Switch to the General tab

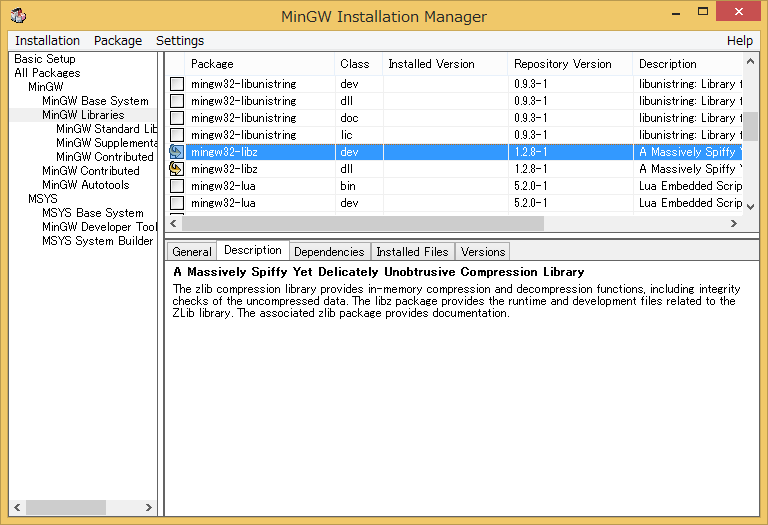click(x=192, y=252)
